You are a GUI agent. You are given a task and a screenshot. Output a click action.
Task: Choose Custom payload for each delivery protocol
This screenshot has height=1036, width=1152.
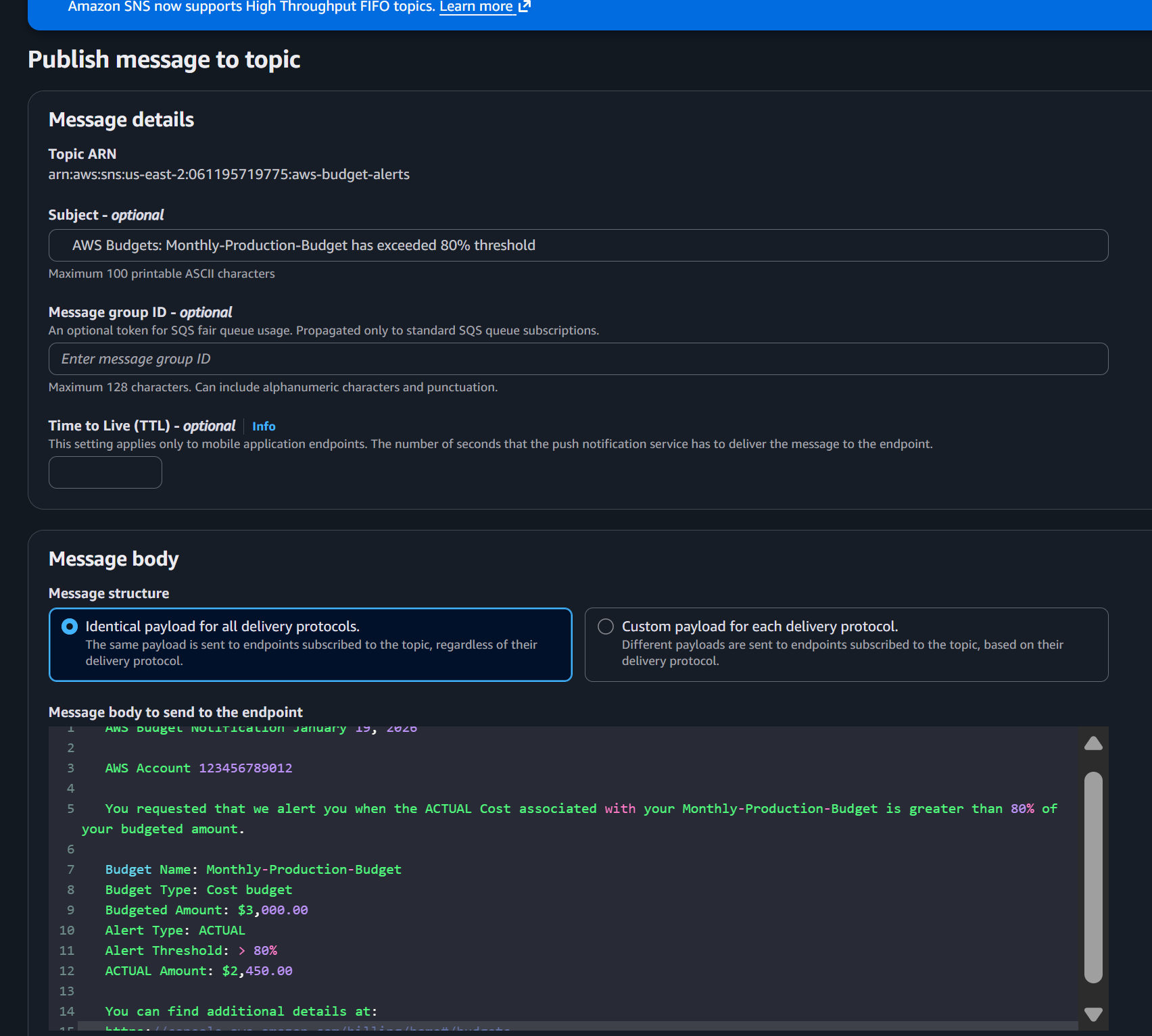(606, 626)
